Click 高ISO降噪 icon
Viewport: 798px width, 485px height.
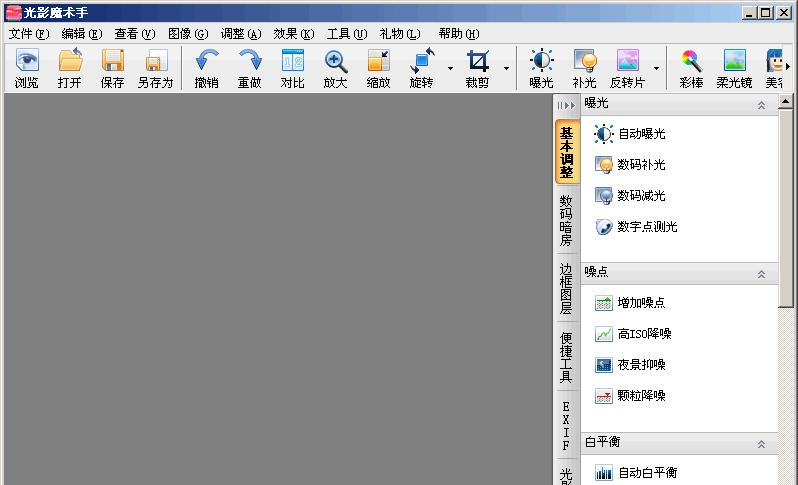coord(604,334)
